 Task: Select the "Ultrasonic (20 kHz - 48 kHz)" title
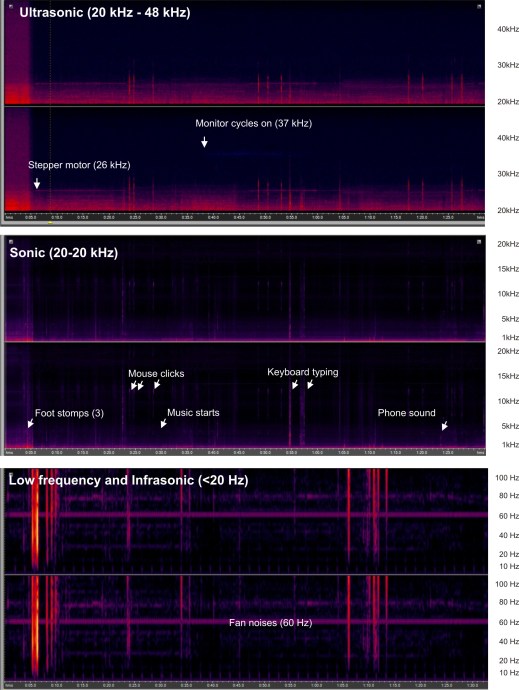[105, 12]
